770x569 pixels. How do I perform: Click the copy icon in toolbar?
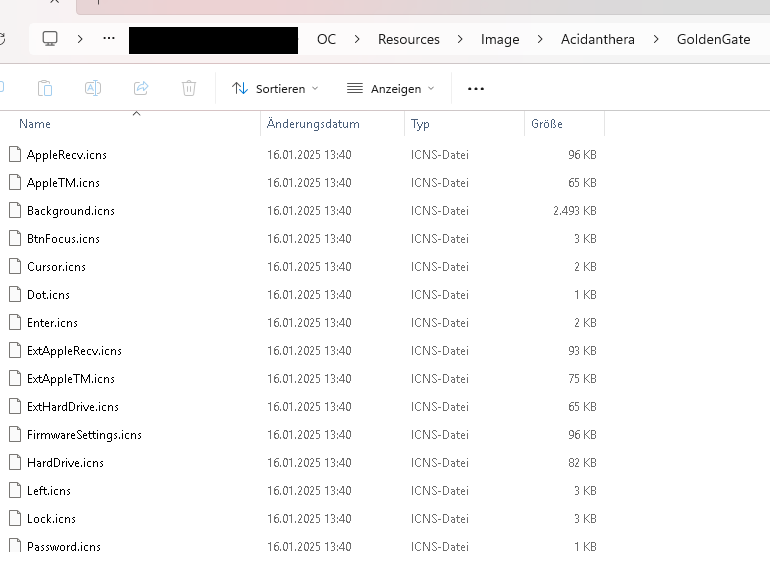pyautogui.click(x=45, y=88)
